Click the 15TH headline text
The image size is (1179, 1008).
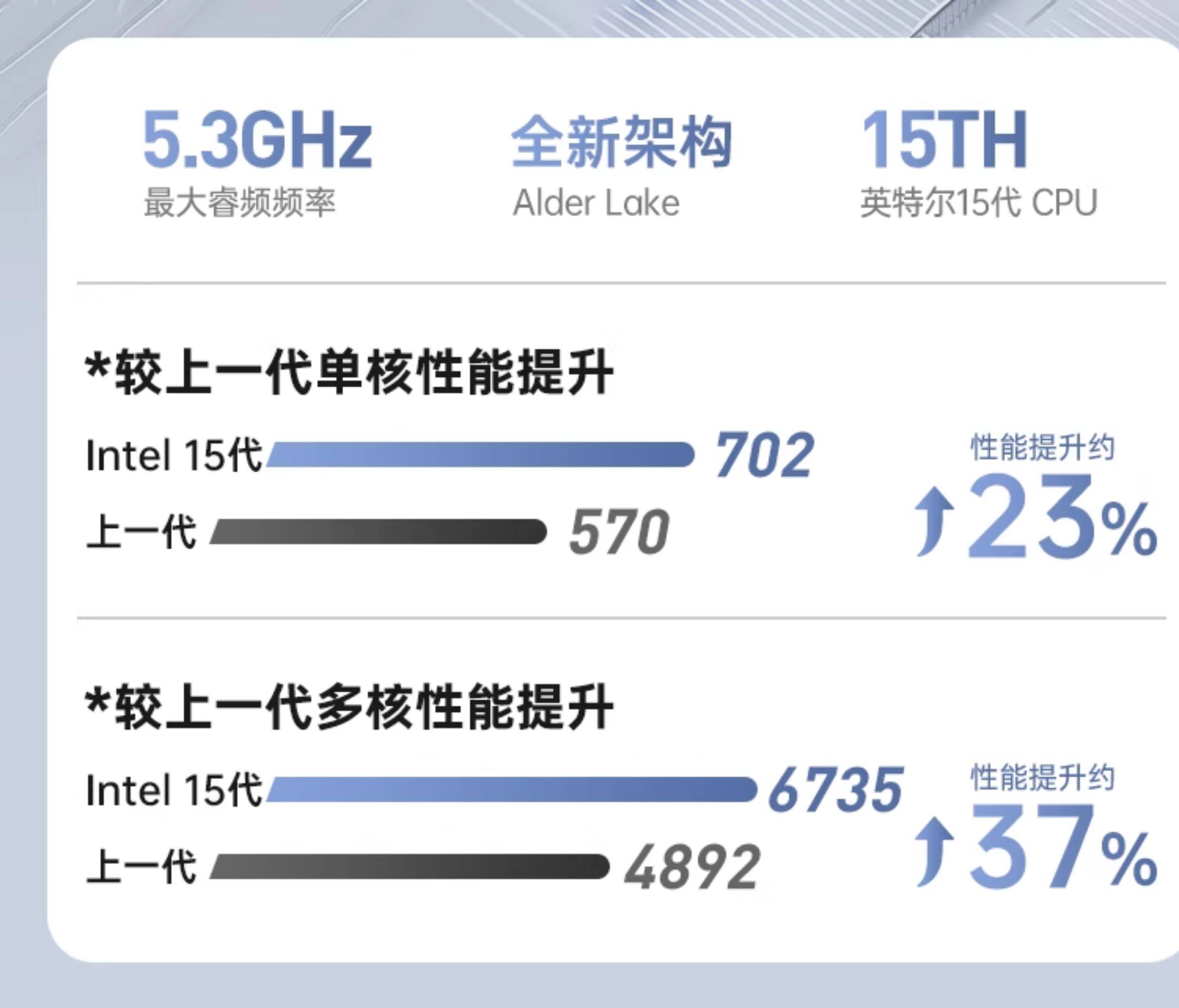[x=945, y=141]
